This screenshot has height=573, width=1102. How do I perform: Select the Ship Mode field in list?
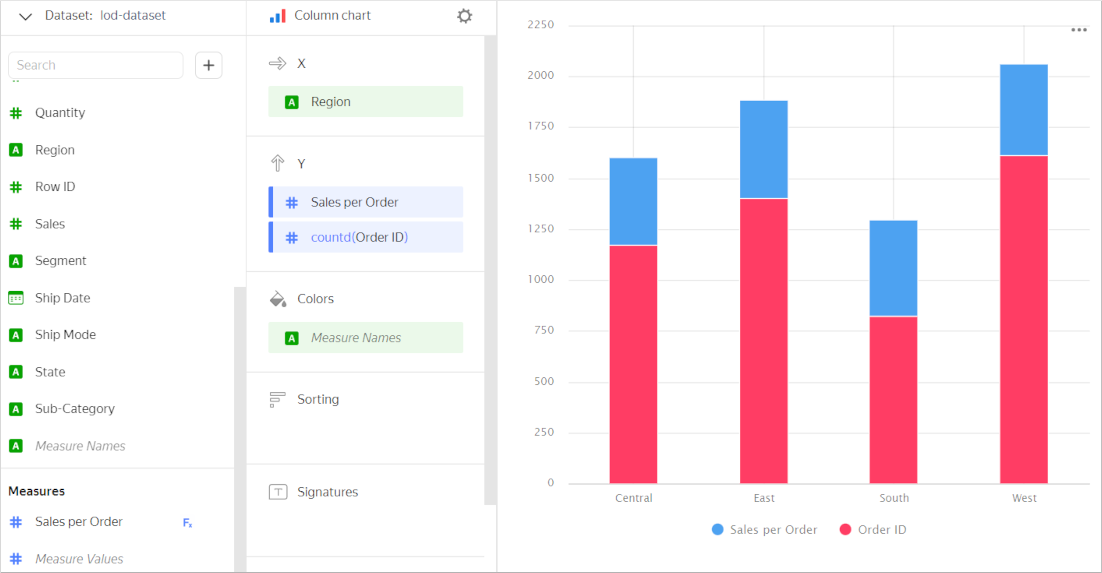[65, 335]
